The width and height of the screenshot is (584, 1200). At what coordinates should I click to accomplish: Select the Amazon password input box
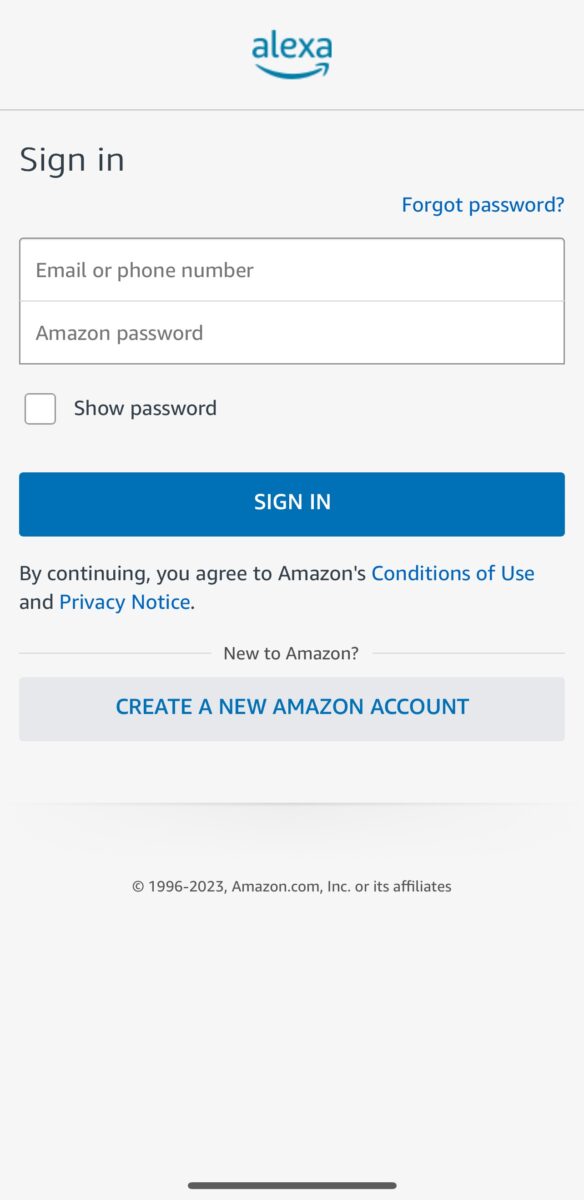point(292,333)
